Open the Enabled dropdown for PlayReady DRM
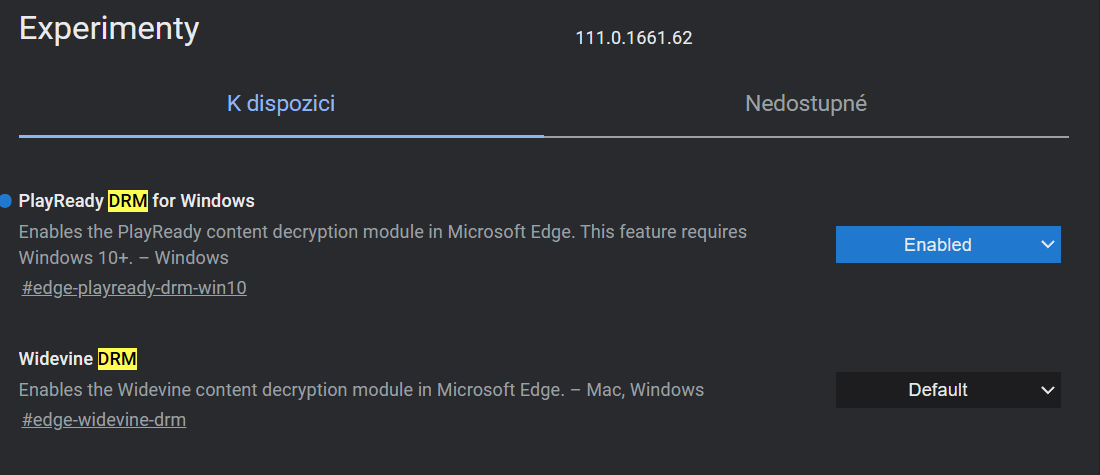The image size is (1100, 475). 937,244
